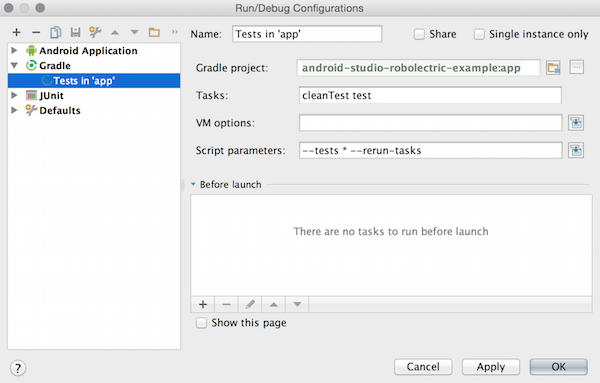The height and width of the screenshot is (383, 600).
Task: Move before launch task up
Action: 274,305
